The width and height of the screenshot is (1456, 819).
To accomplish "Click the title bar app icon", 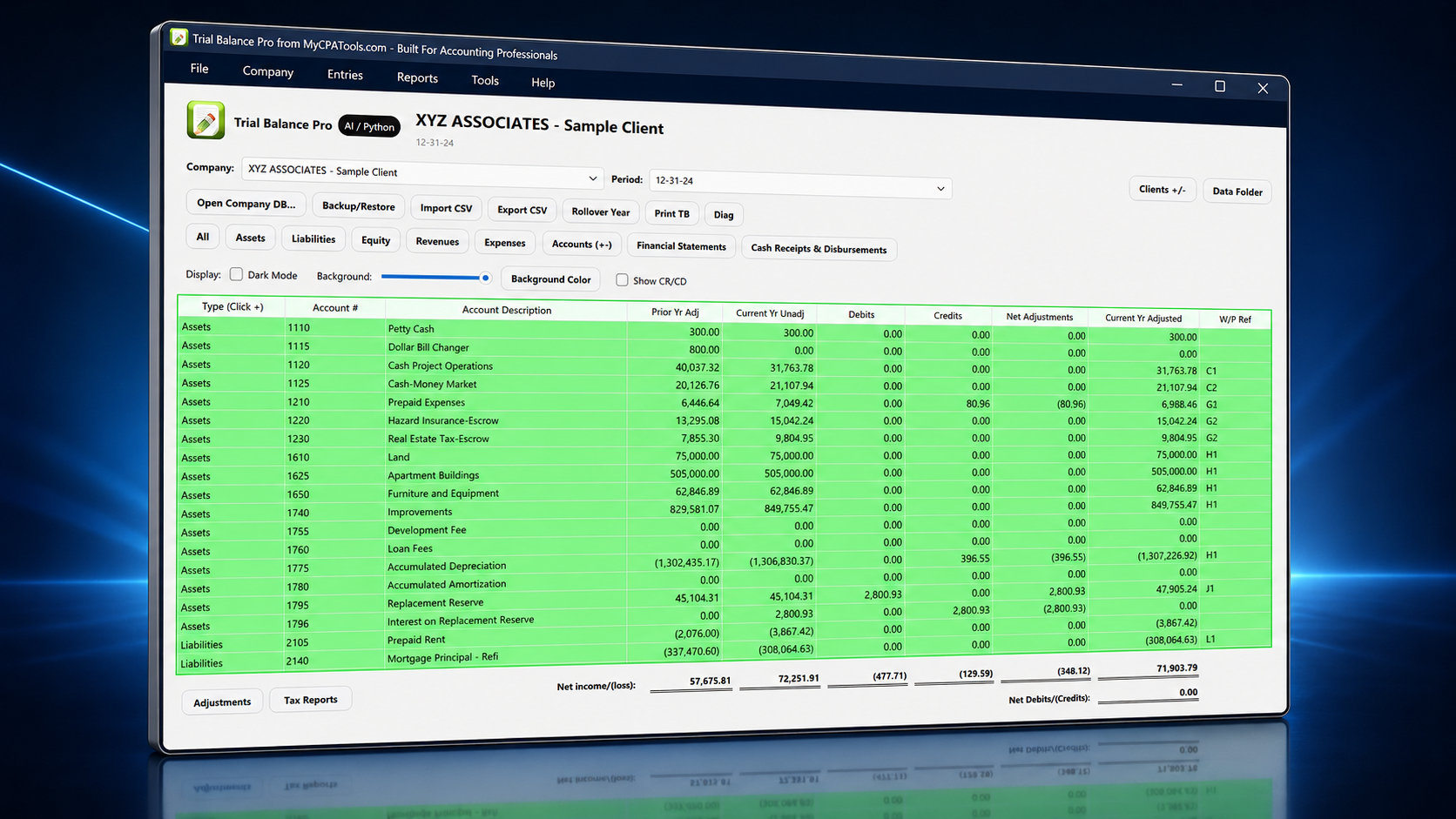I will pyautogui.click(x=179, y=37).
